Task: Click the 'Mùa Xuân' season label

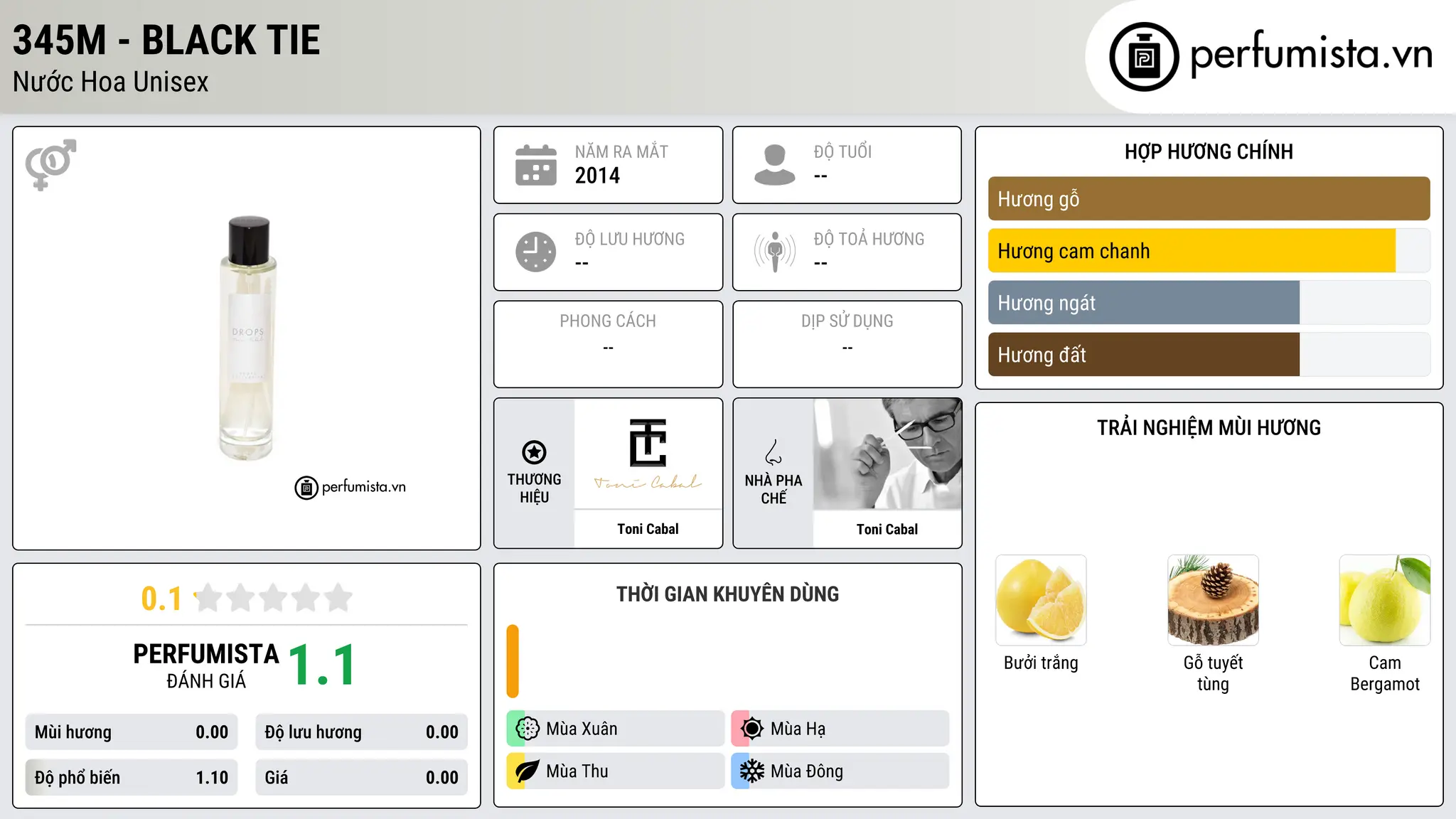Action: click(x=582, y=729)
